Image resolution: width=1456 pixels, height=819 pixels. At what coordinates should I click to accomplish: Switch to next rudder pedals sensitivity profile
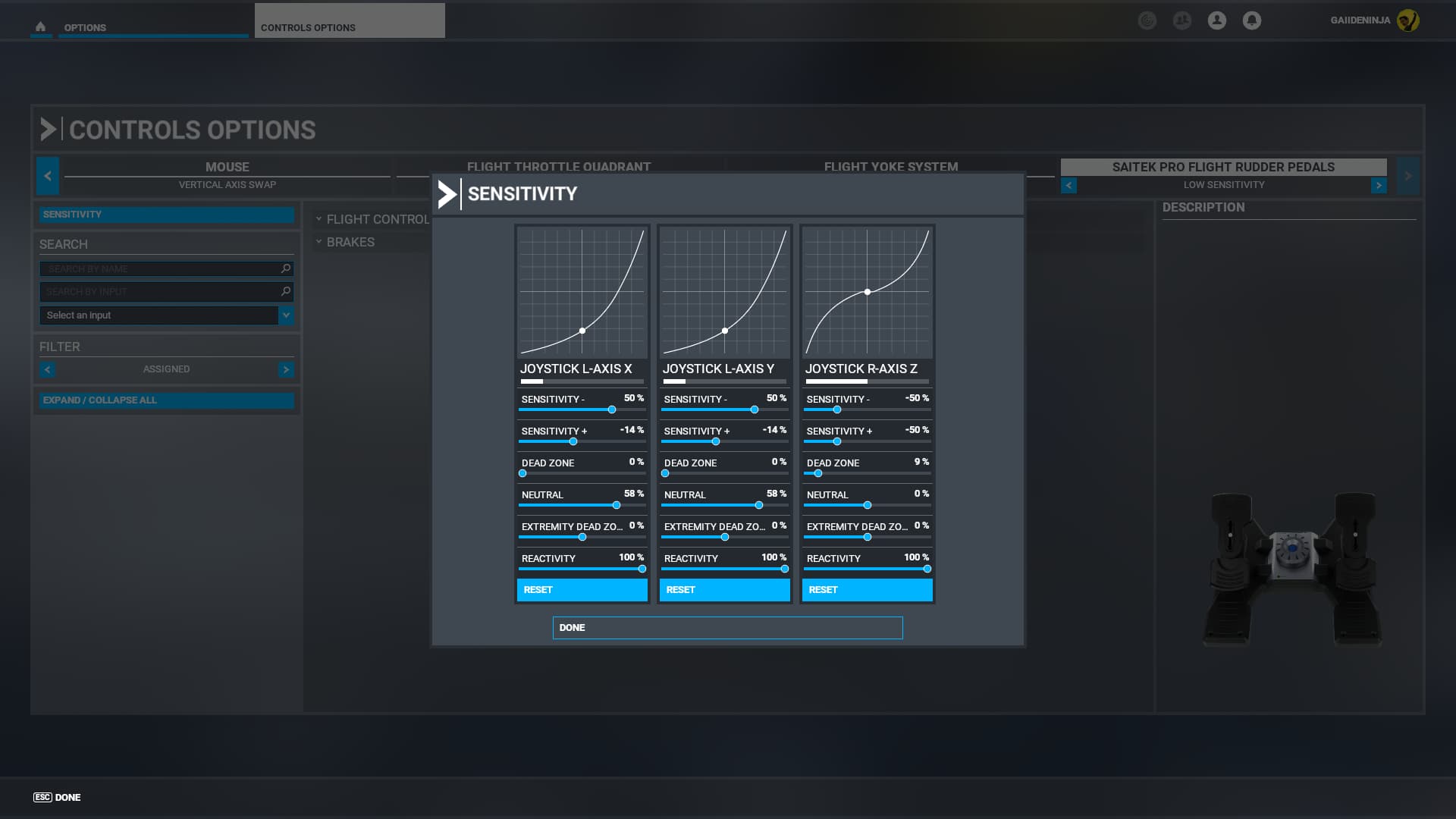click(x=1378, y=185)
